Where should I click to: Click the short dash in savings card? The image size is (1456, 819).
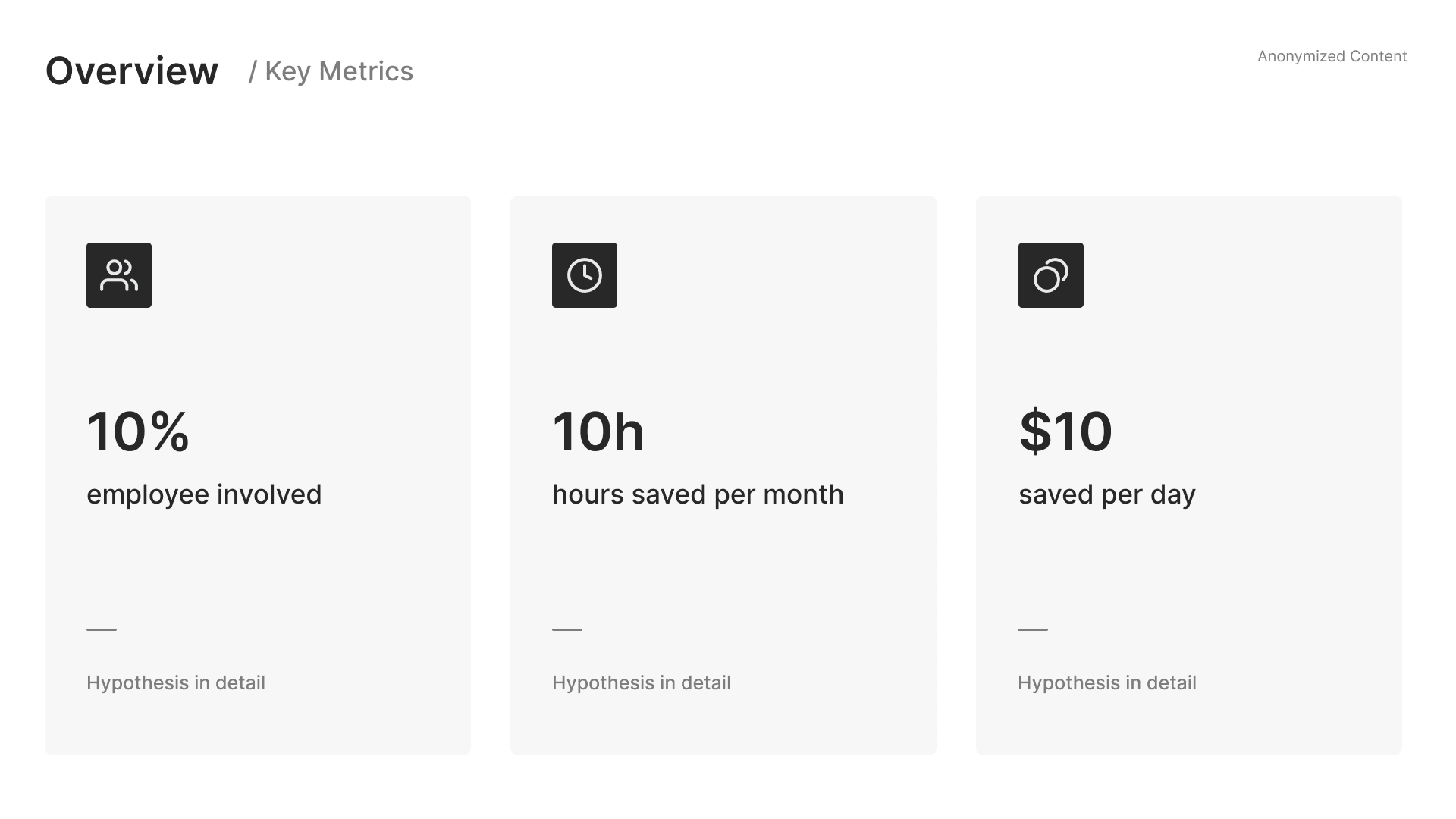coord(1033,629)
